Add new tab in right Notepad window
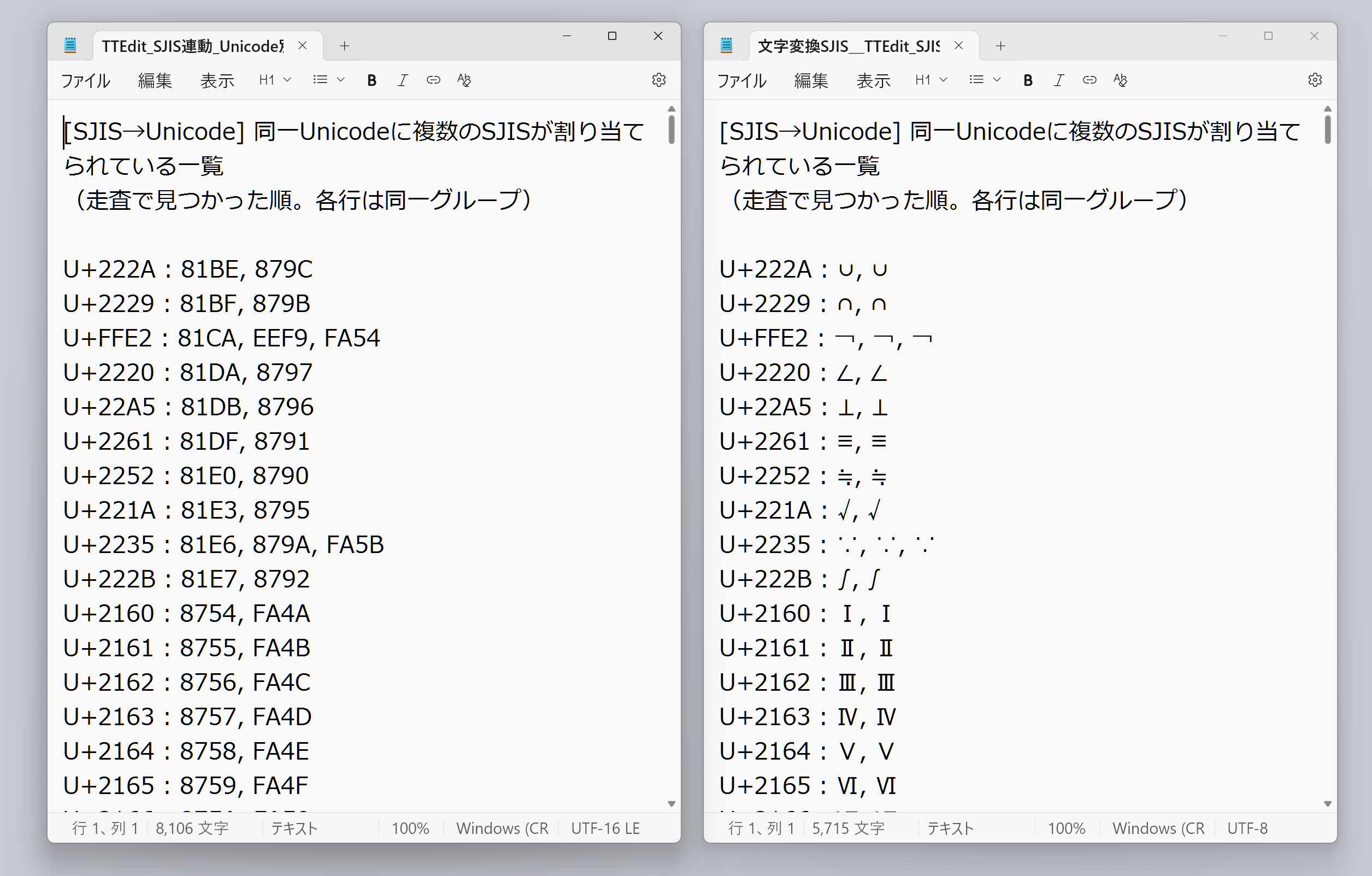The image size is (1372, 876). 1000,46
